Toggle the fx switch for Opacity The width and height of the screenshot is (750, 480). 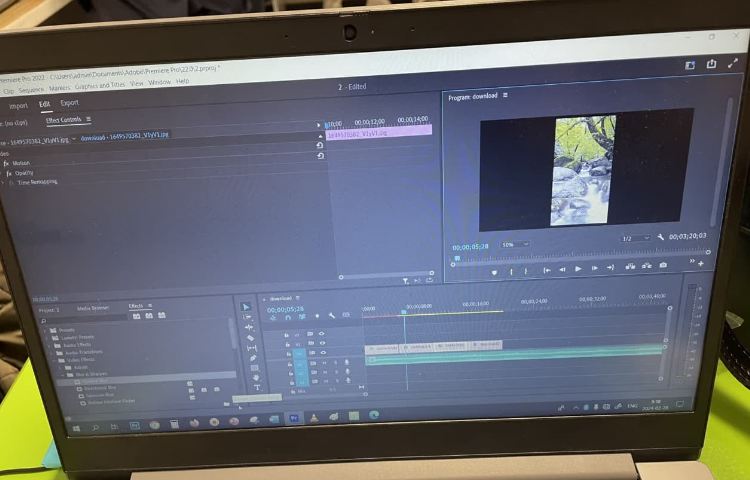pos(9,172)
